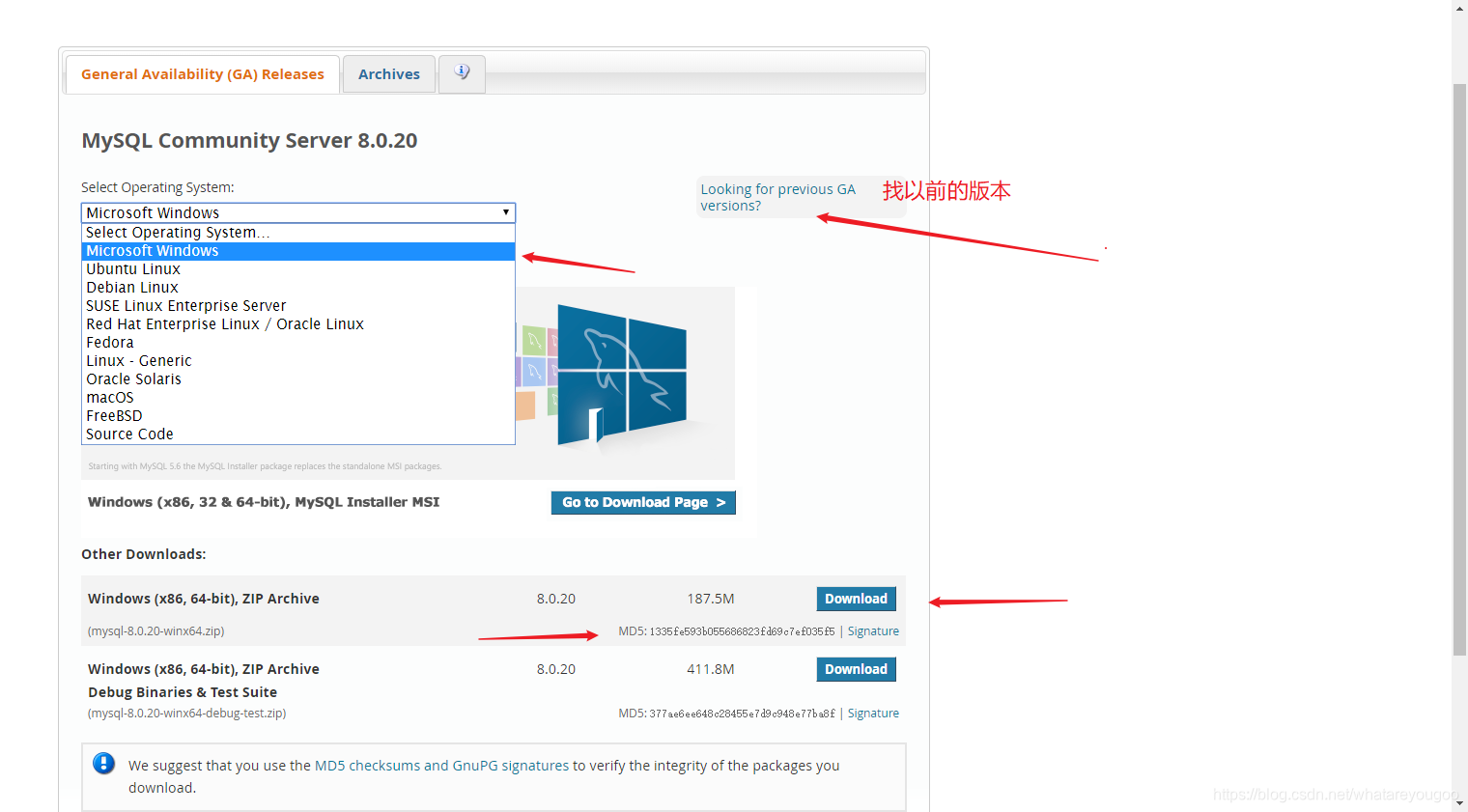This screenshot has width=1468, height=812.
Task: Open Signature link for the debug-test zip
Action: pos(873,714)
